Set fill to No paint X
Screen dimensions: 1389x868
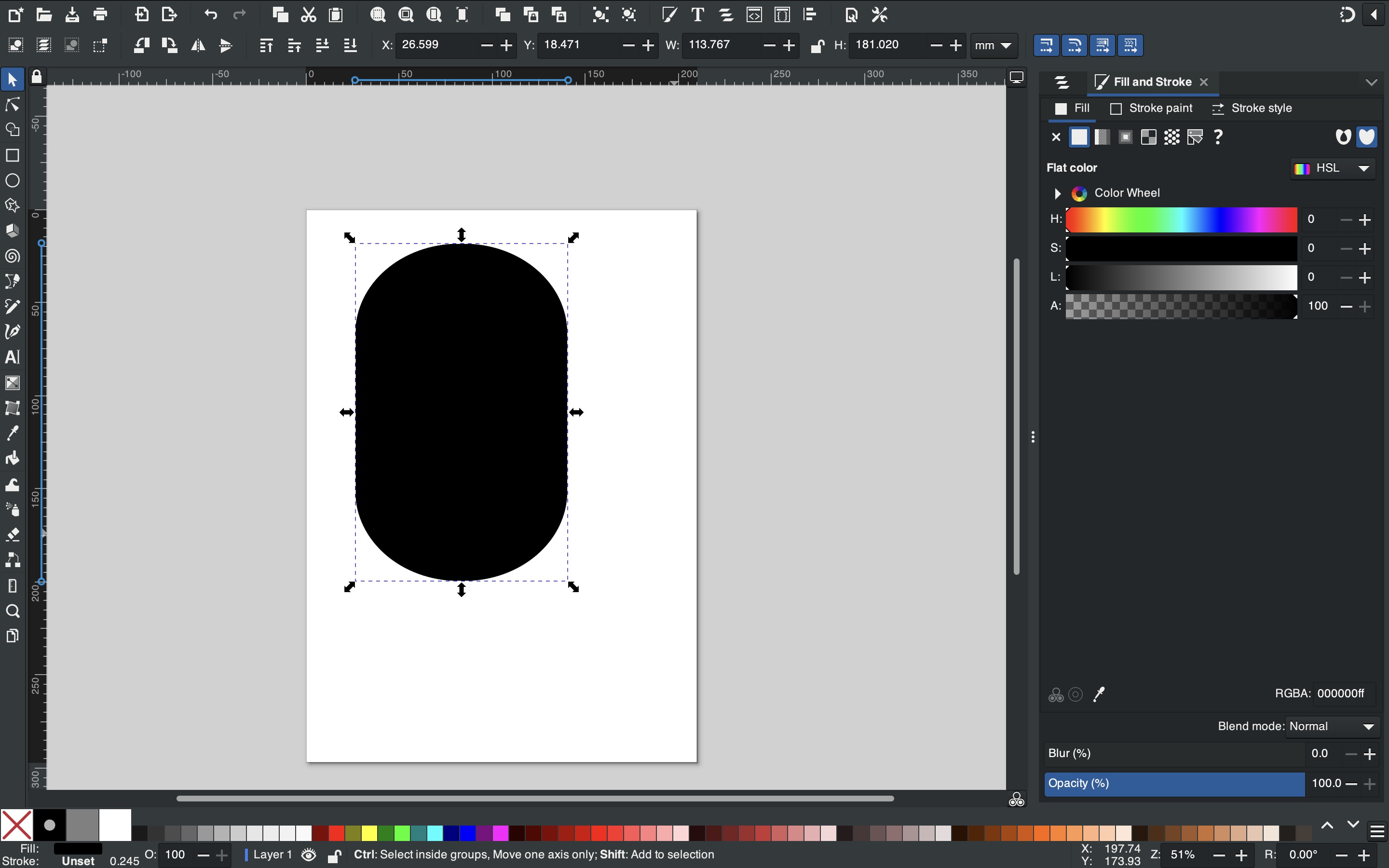point(1056,136)
